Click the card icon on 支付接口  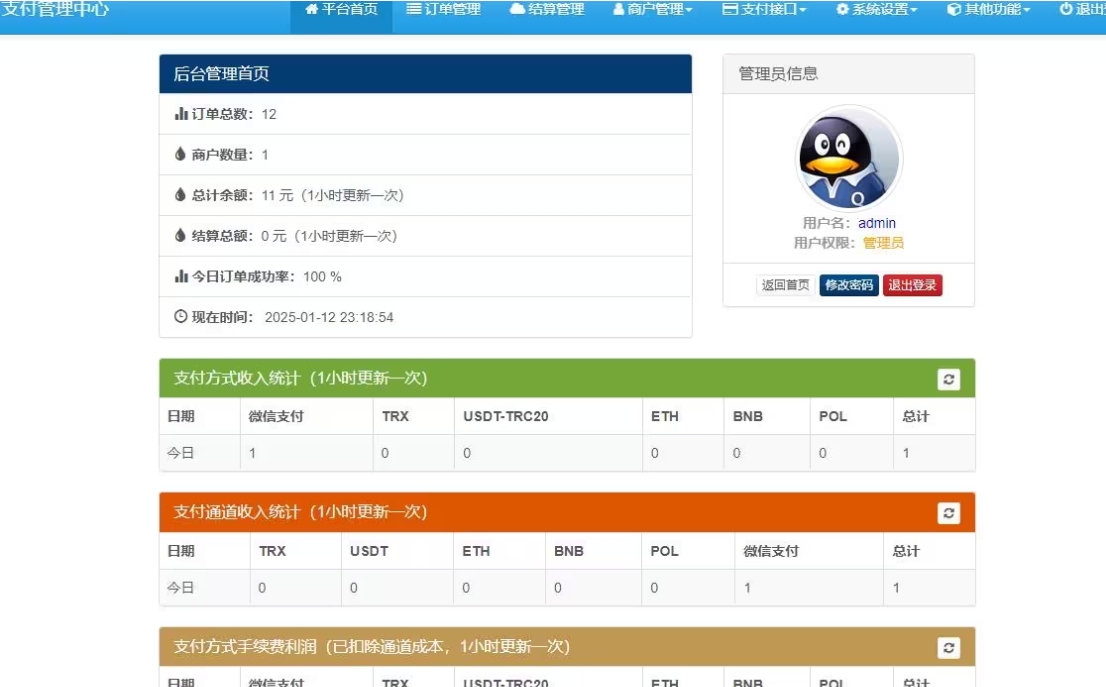pos(731,11)
